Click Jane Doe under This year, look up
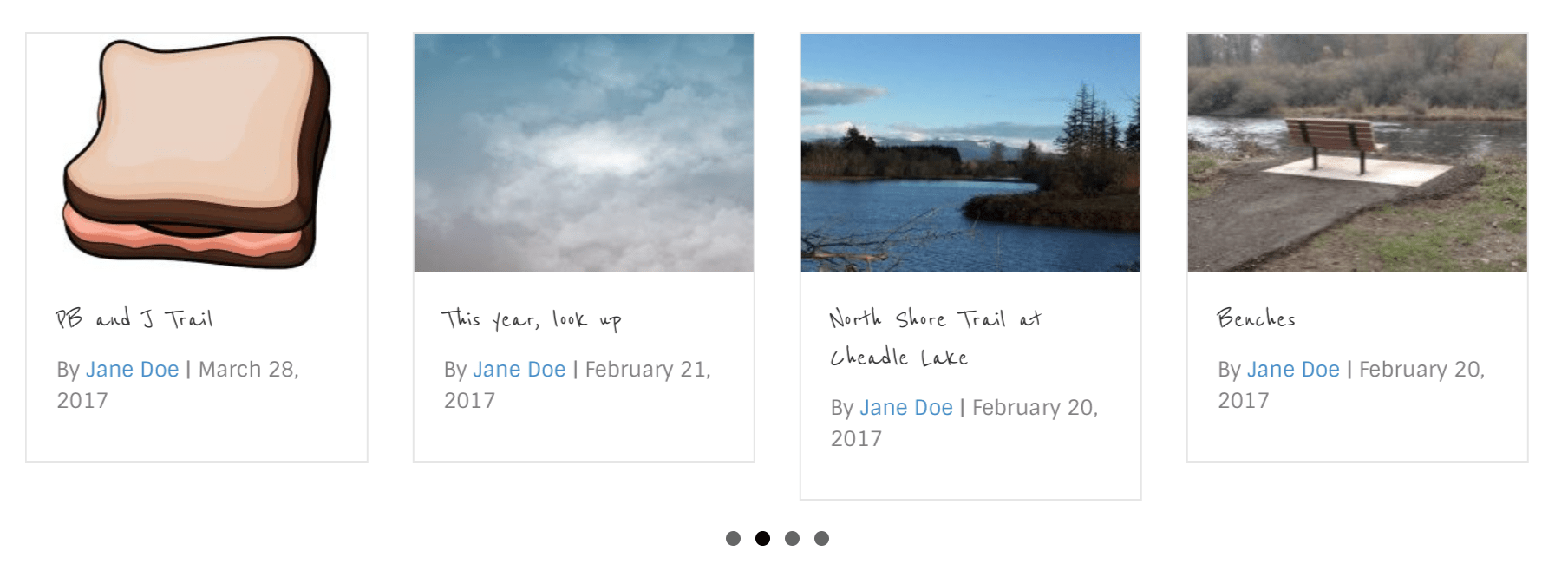 pos(519,369)
